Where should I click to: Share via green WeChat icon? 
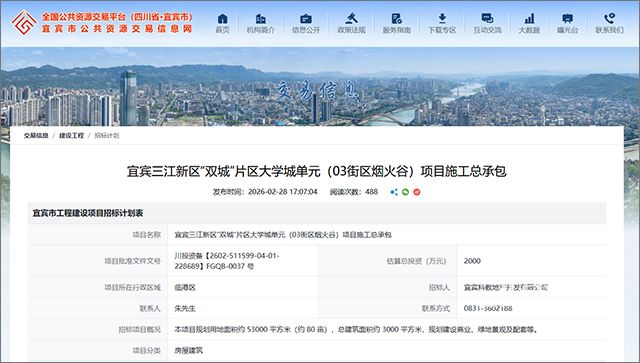click(405, 192)
